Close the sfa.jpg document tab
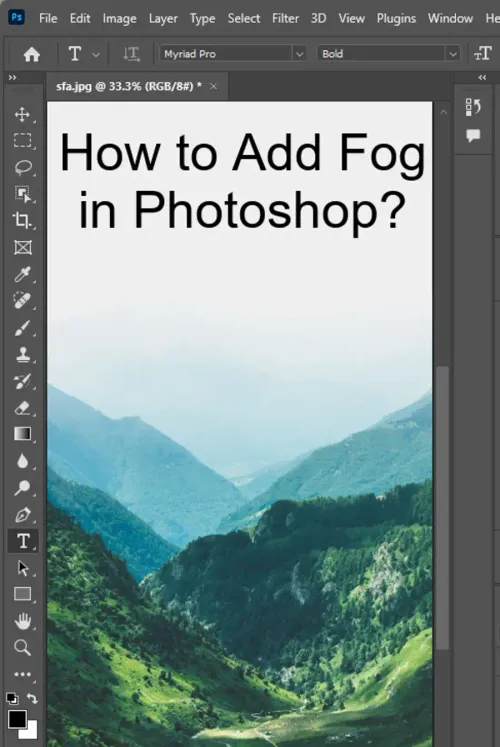The height and width of the screenshot is (747, 500). (x=213, y=86)
